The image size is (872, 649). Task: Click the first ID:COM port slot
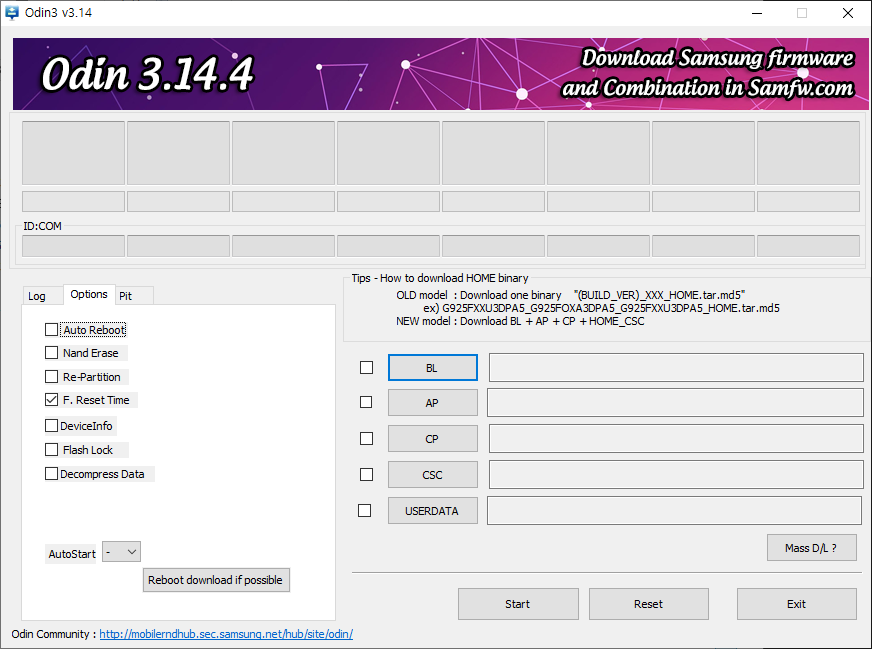click(73, 246)
